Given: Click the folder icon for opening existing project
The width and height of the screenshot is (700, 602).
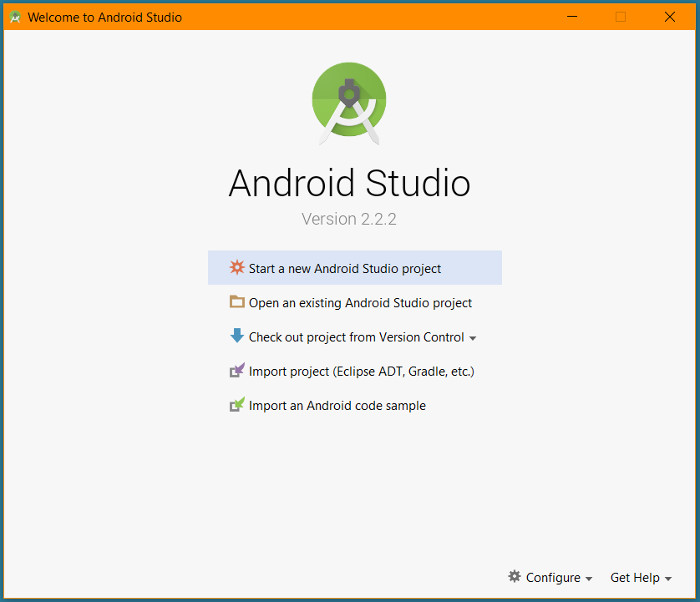Looking at the screenshot, I should [x=237, y=301].
